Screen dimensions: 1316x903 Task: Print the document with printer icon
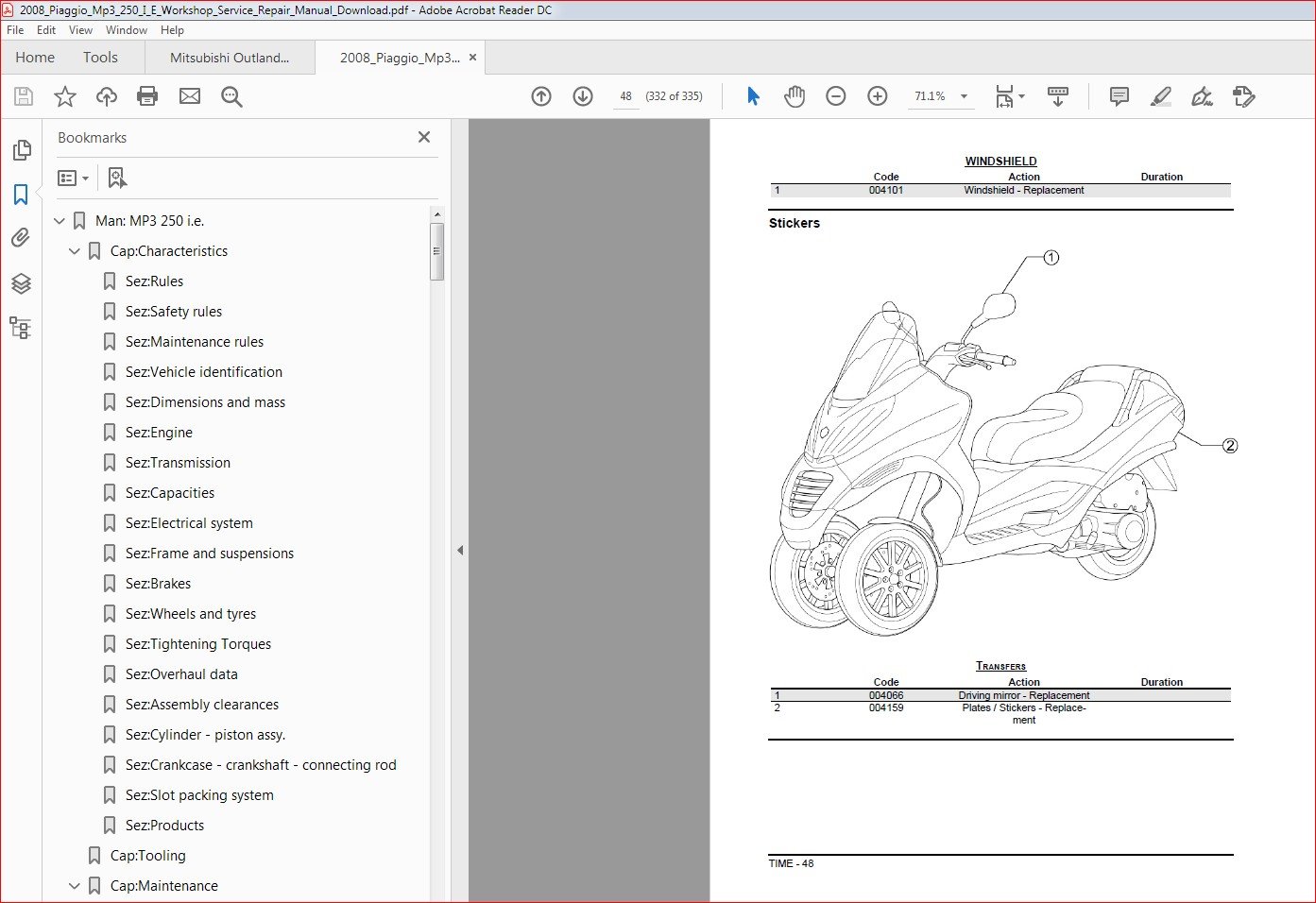(x=147, y=96)
